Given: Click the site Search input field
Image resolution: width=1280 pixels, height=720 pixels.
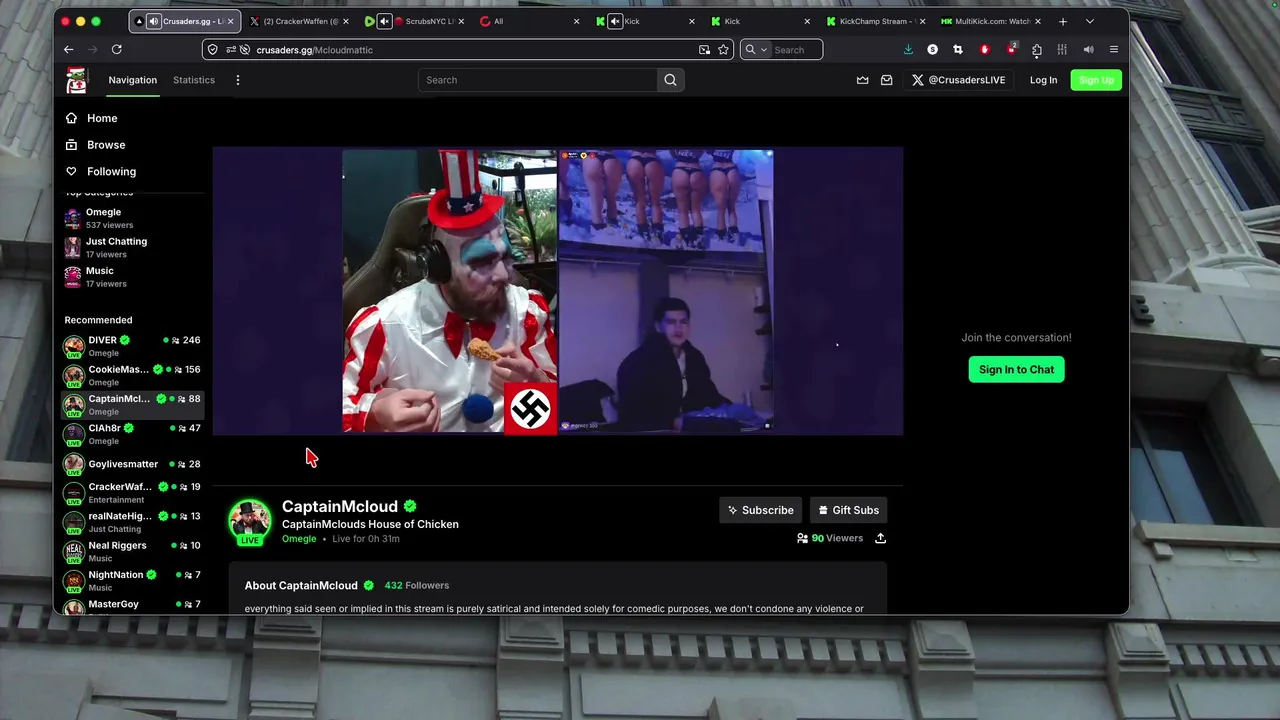Looking at the screenshot, I should (538, 80).
